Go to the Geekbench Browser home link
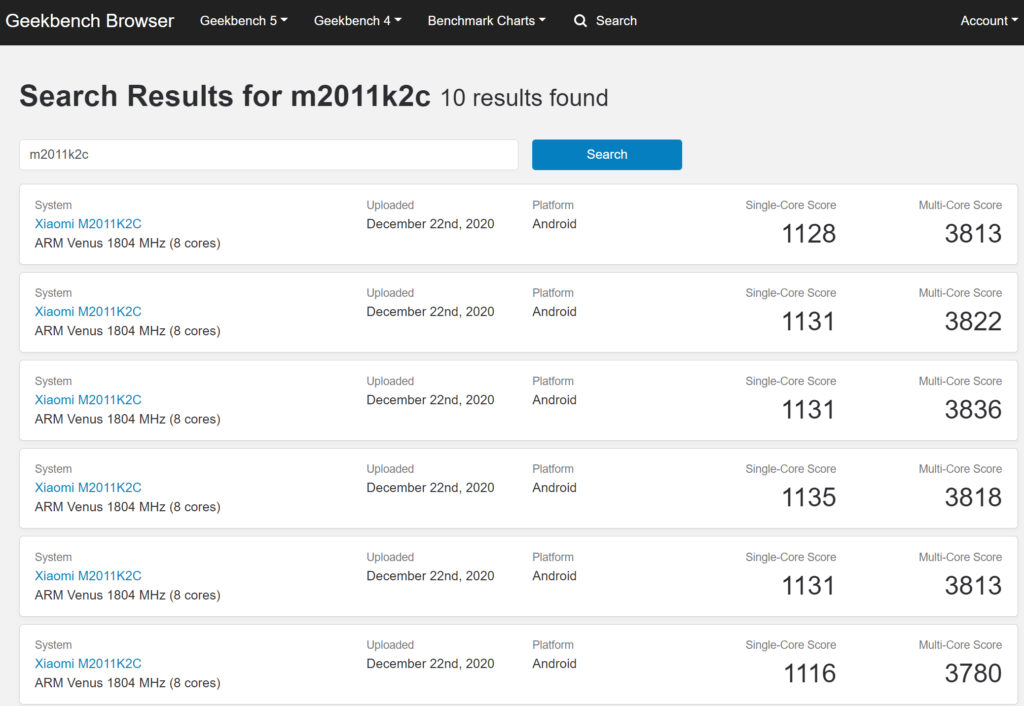 [89, 21]
